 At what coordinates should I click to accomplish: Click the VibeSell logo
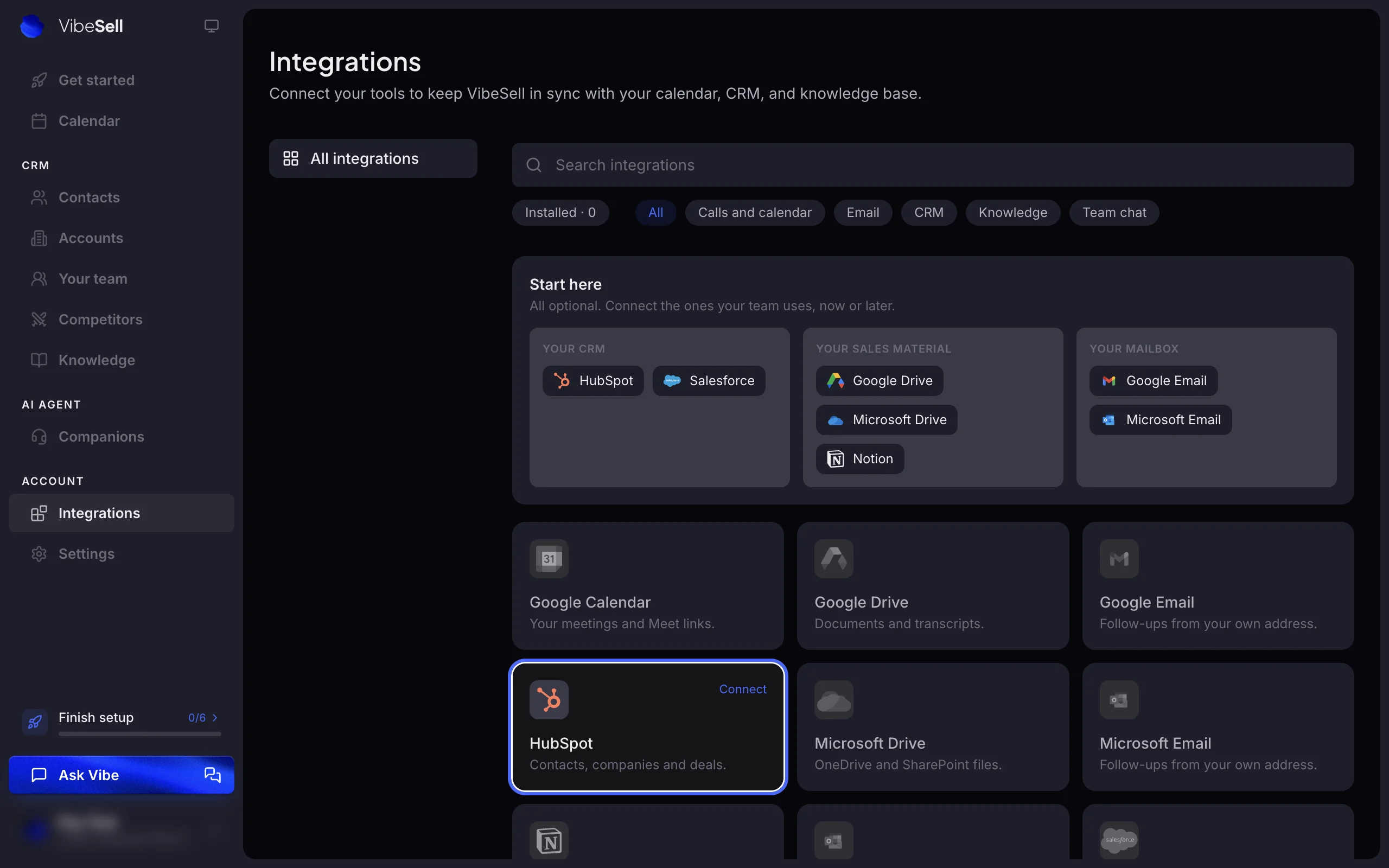[71, 26]
